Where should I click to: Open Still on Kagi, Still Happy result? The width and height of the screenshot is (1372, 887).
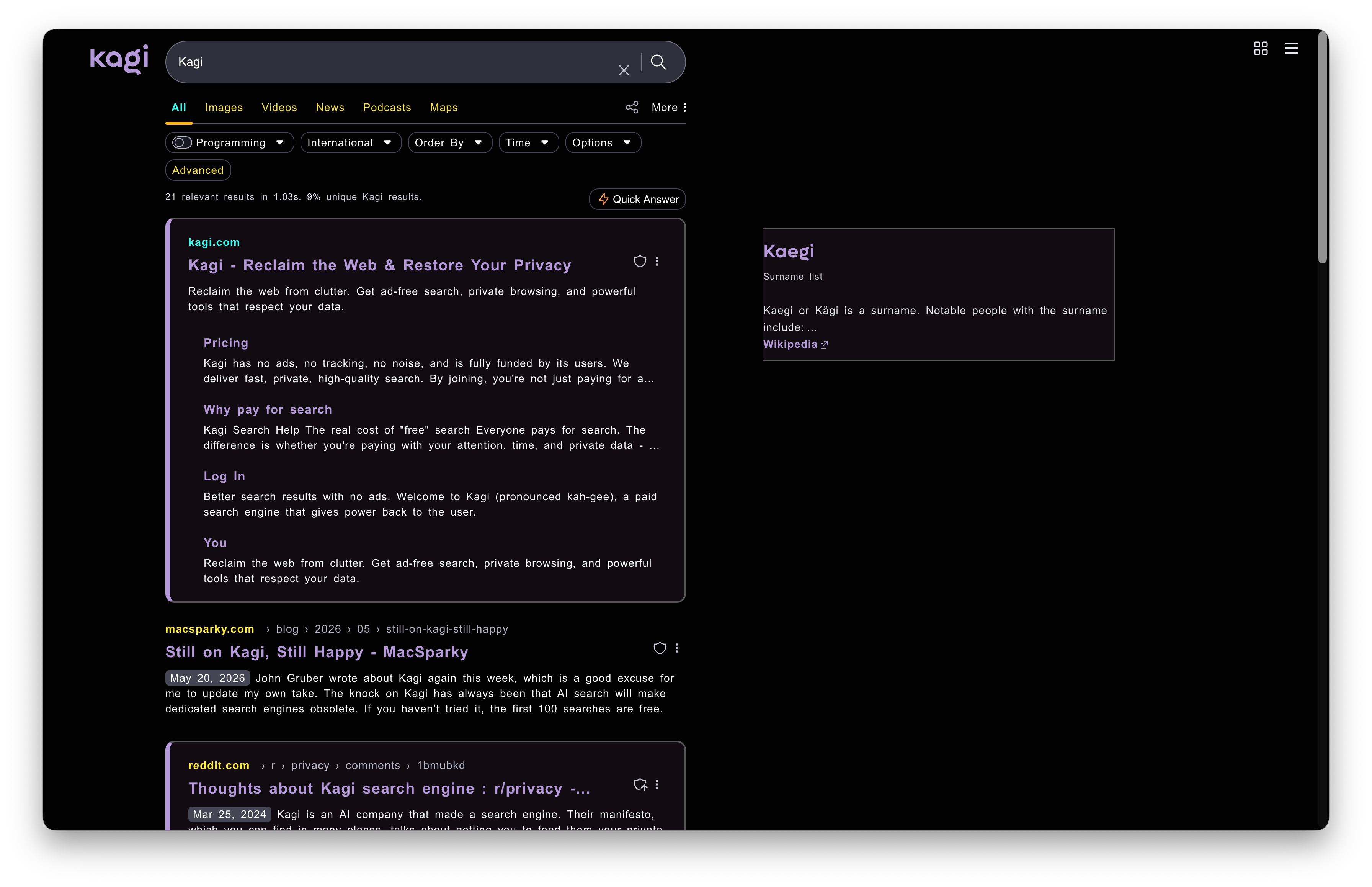point(317,652)
